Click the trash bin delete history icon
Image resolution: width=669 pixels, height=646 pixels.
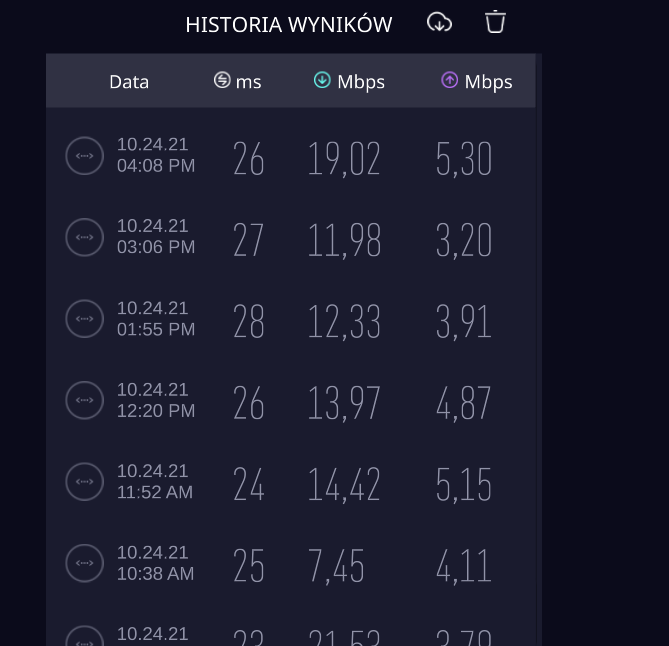(x=495, y=22)
